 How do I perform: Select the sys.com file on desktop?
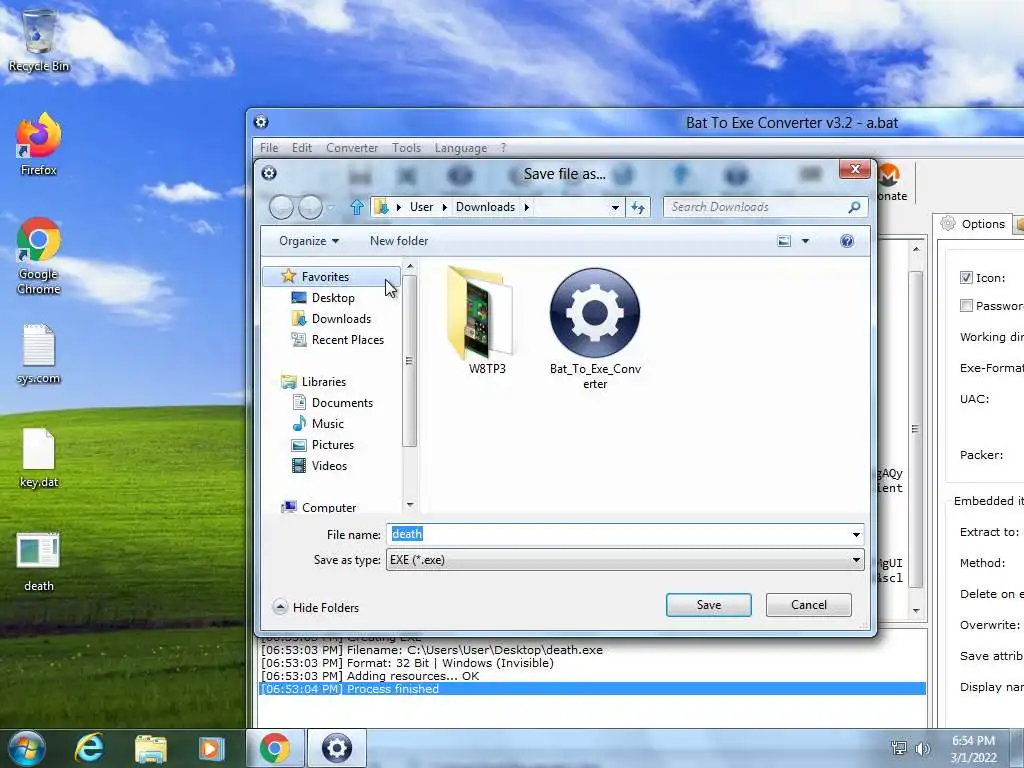pos(39,353)
